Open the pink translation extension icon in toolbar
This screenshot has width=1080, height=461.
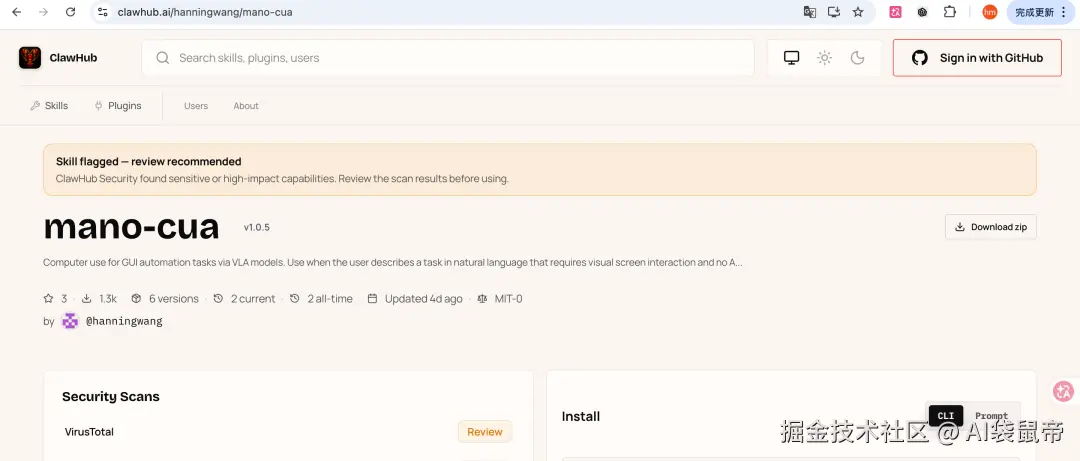click(x=895, y=12)
